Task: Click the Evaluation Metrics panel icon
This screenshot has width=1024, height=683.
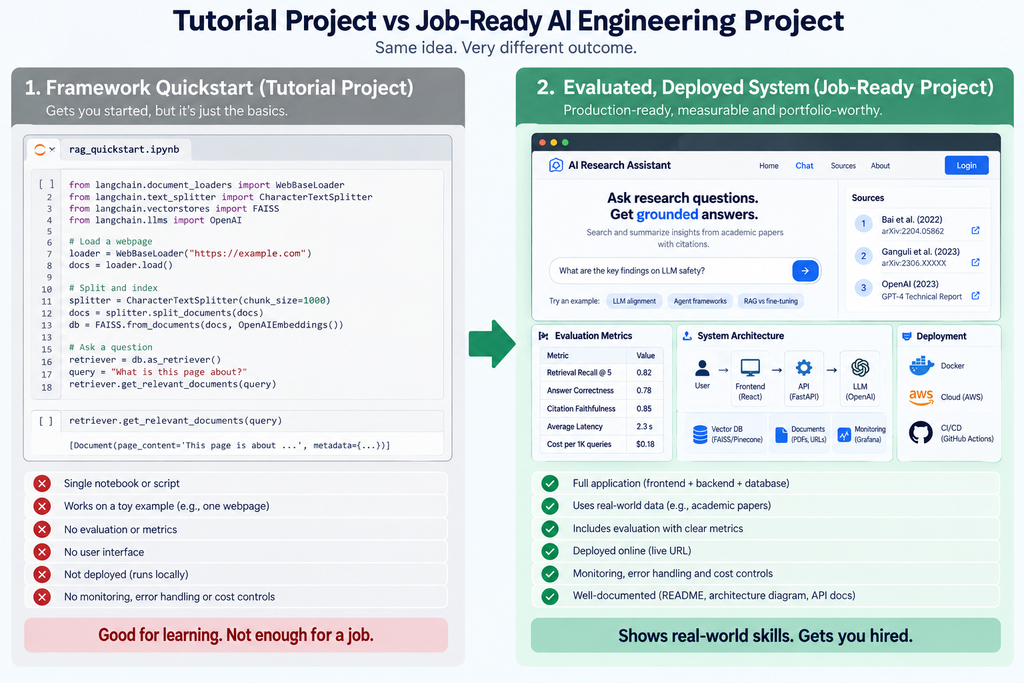Action: (x=543, y=336)
